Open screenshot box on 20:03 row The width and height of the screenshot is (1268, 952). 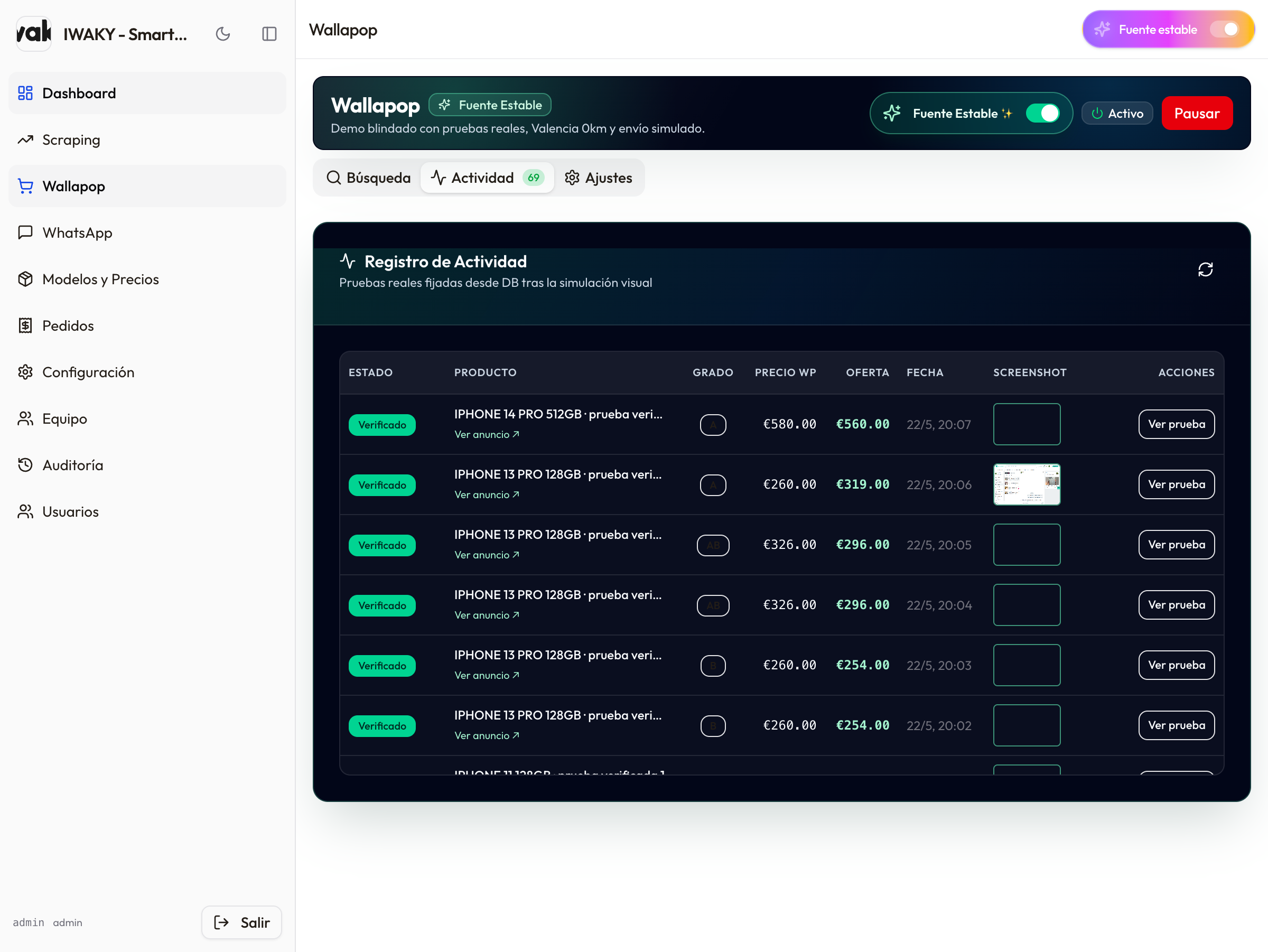[1026, 665]
